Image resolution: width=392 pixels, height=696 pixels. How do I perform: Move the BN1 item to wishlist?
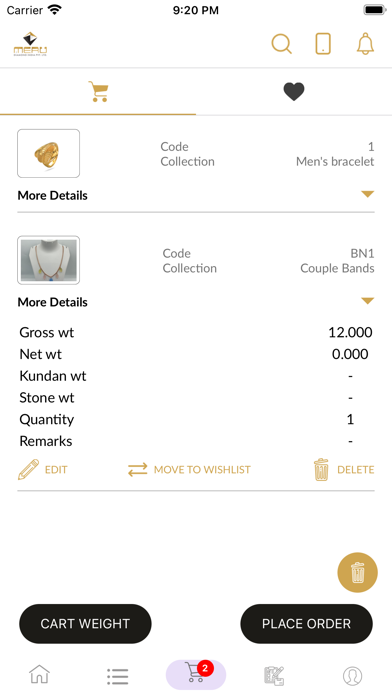click(189, 470)
